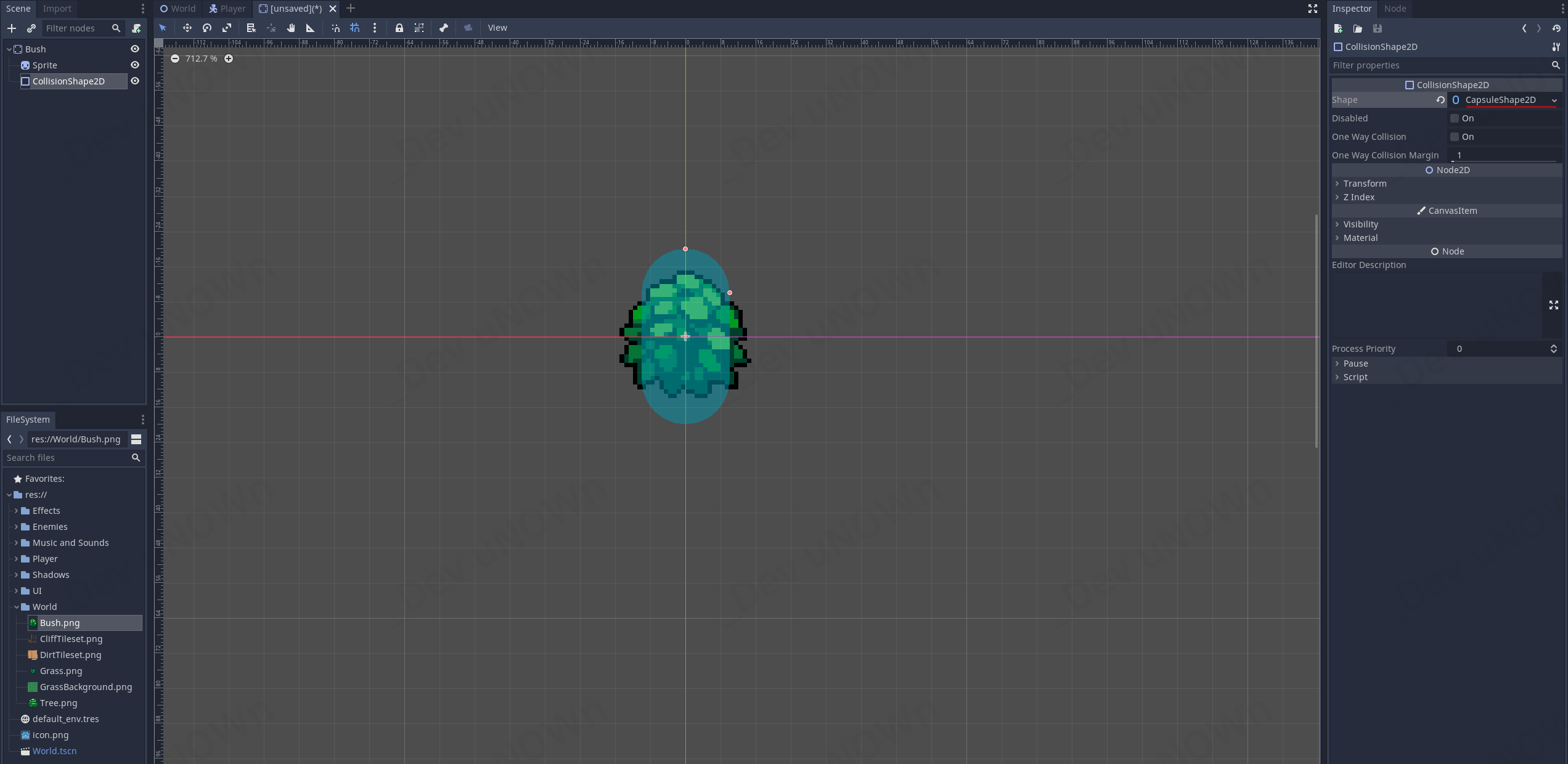The image size is (1568, 764).
Task: Activate the Pan mode hand tool
Action: (x=291, y=28)
